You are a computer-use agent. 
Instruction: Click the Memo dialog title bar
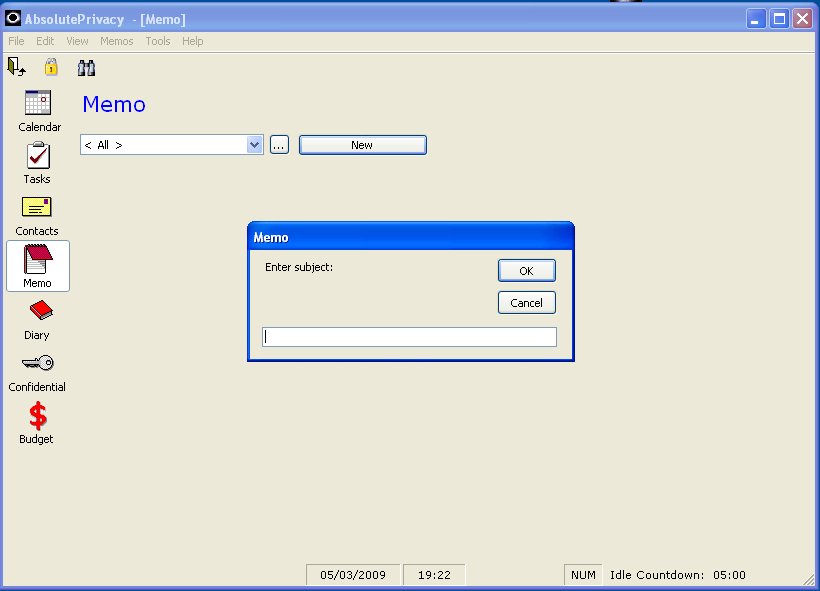pos(411,237)
